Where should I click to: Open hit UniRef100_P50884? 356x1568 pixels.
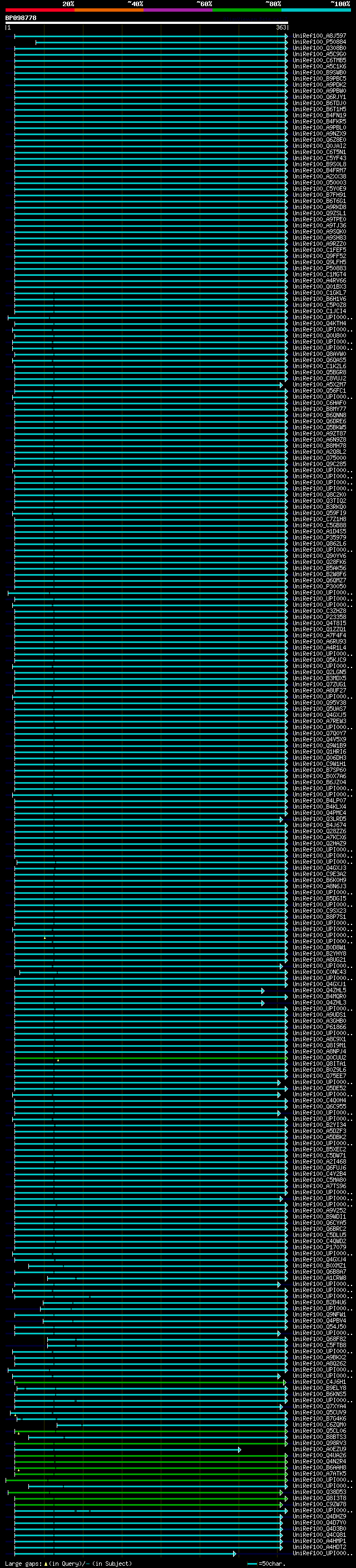319,42
